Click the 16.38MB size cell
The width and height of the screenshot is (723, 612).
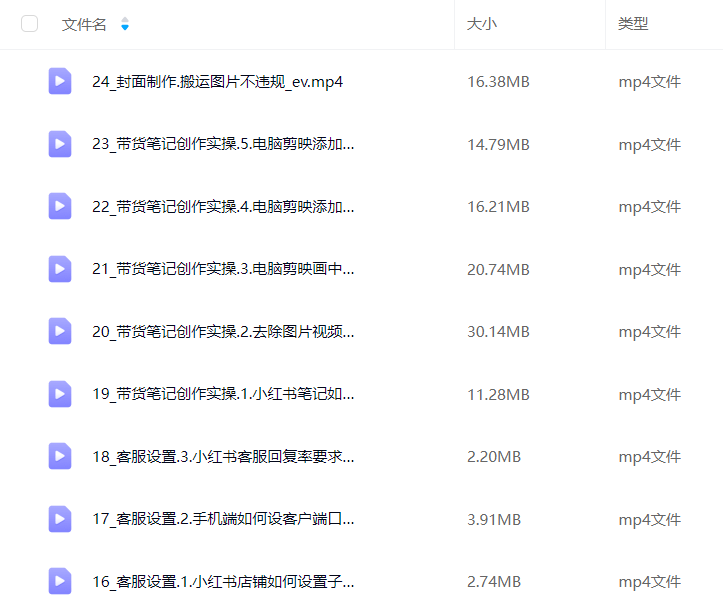[x=498, y=82]
